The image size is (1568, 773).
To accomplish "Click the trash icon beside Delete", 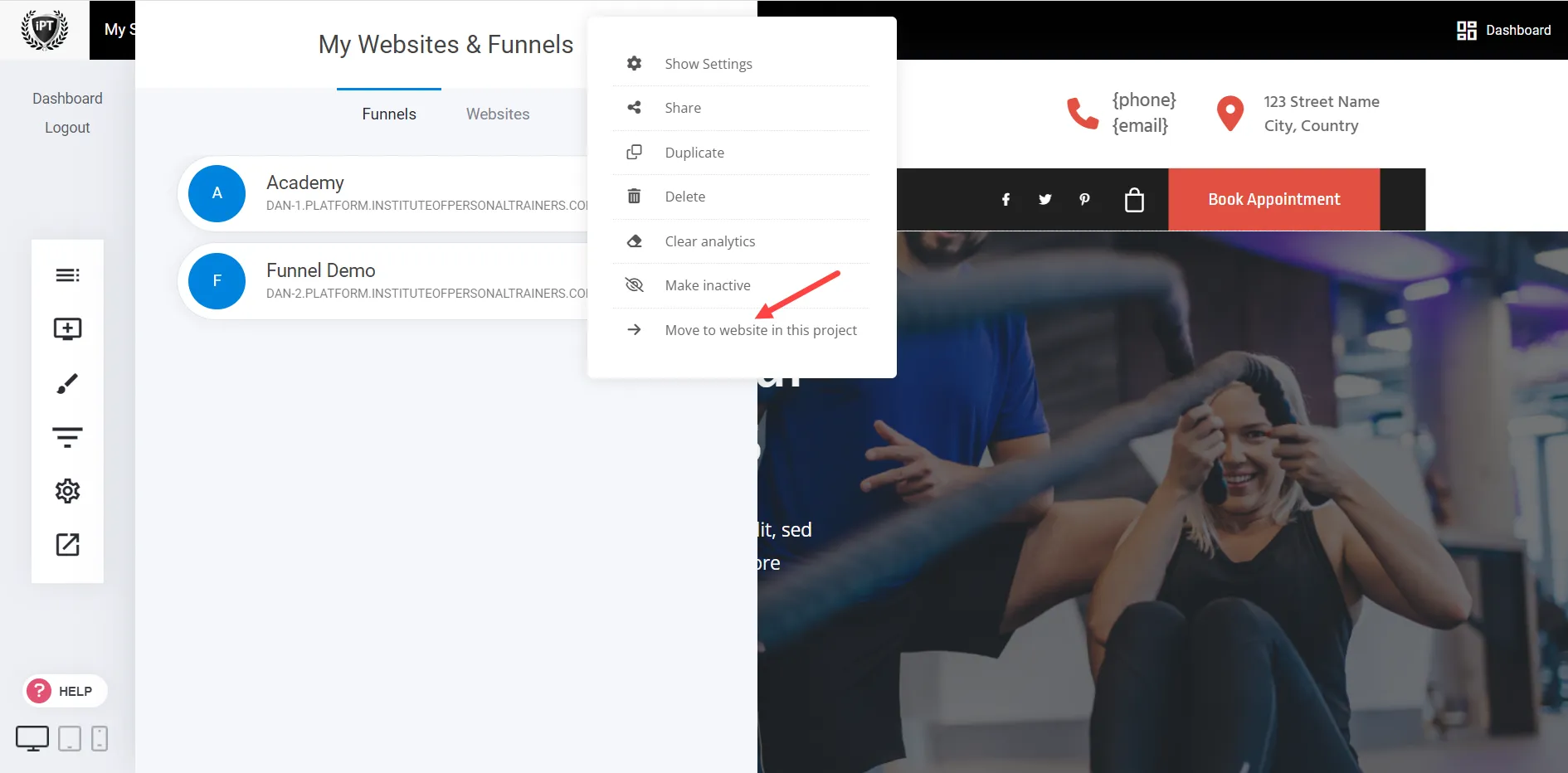I will pyautogui.click(x=634, y=197).
